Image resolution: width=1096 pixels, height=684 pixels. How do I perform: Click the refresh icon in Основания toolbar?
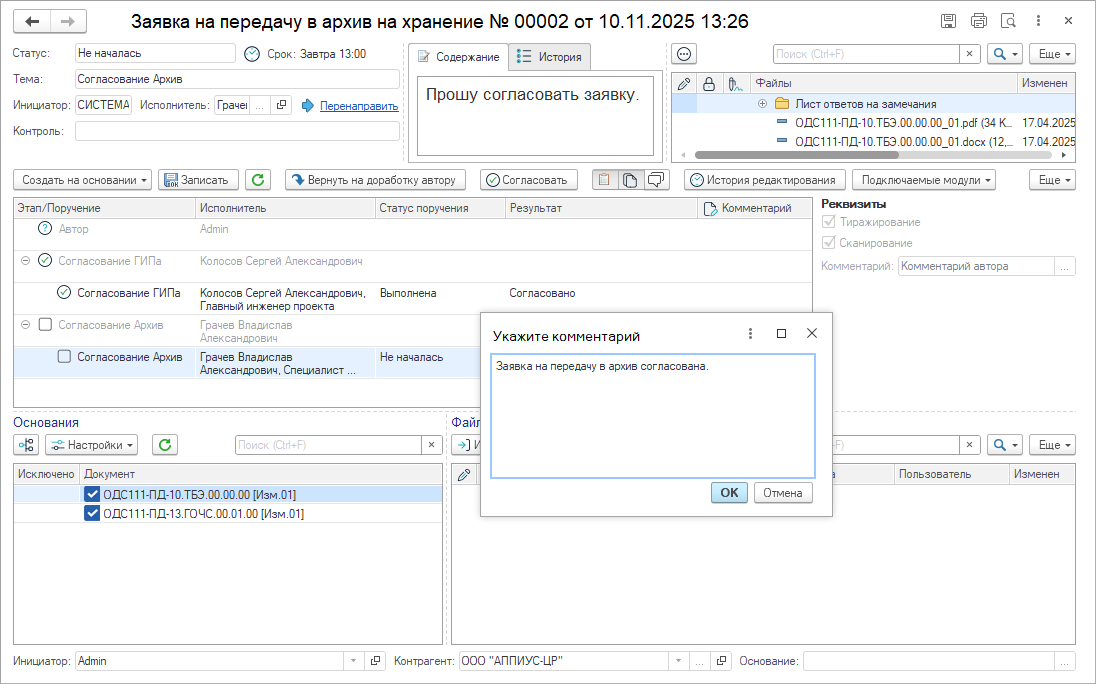point(165,445)
